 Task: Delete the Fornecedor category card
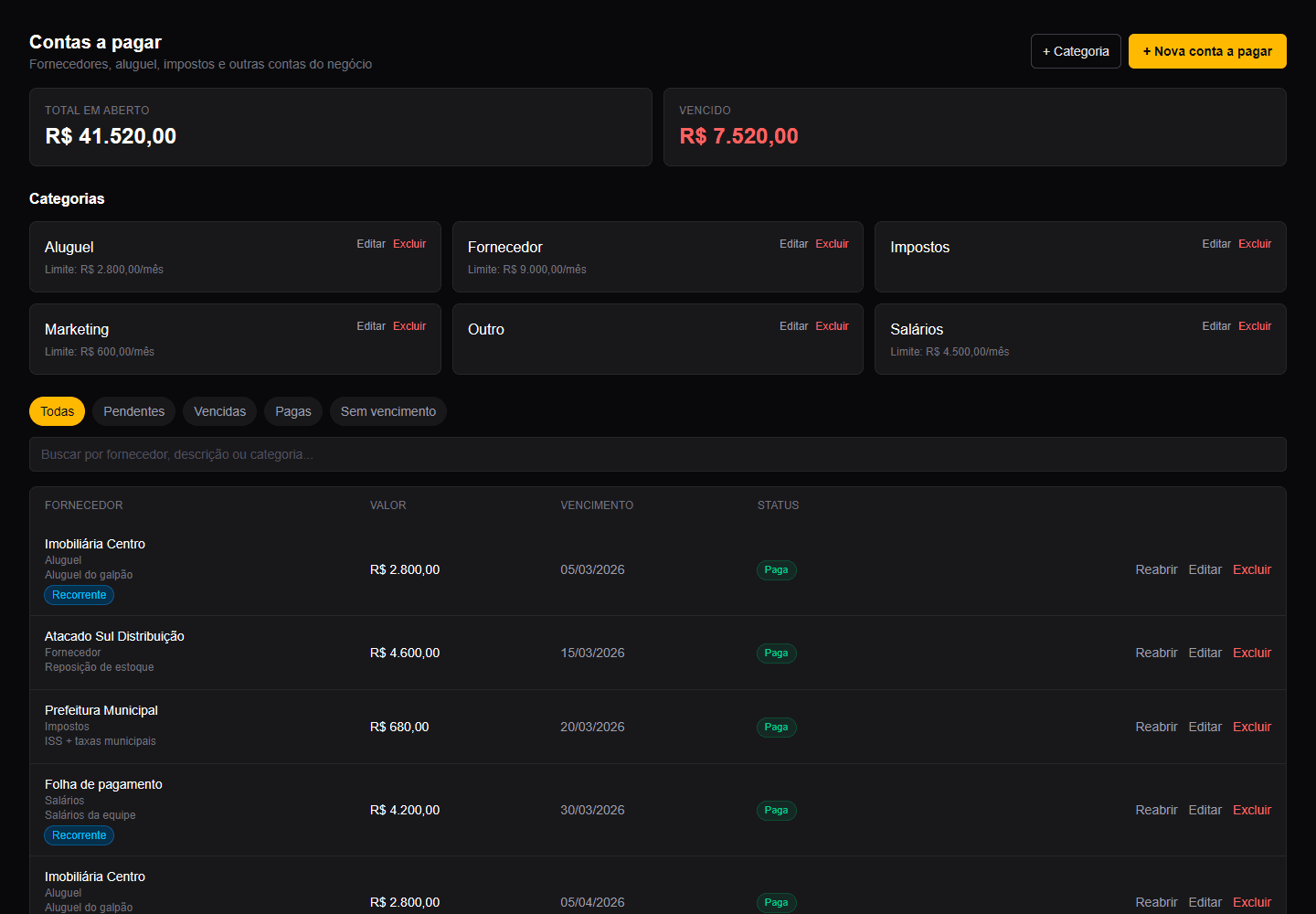tap(833, 244)
